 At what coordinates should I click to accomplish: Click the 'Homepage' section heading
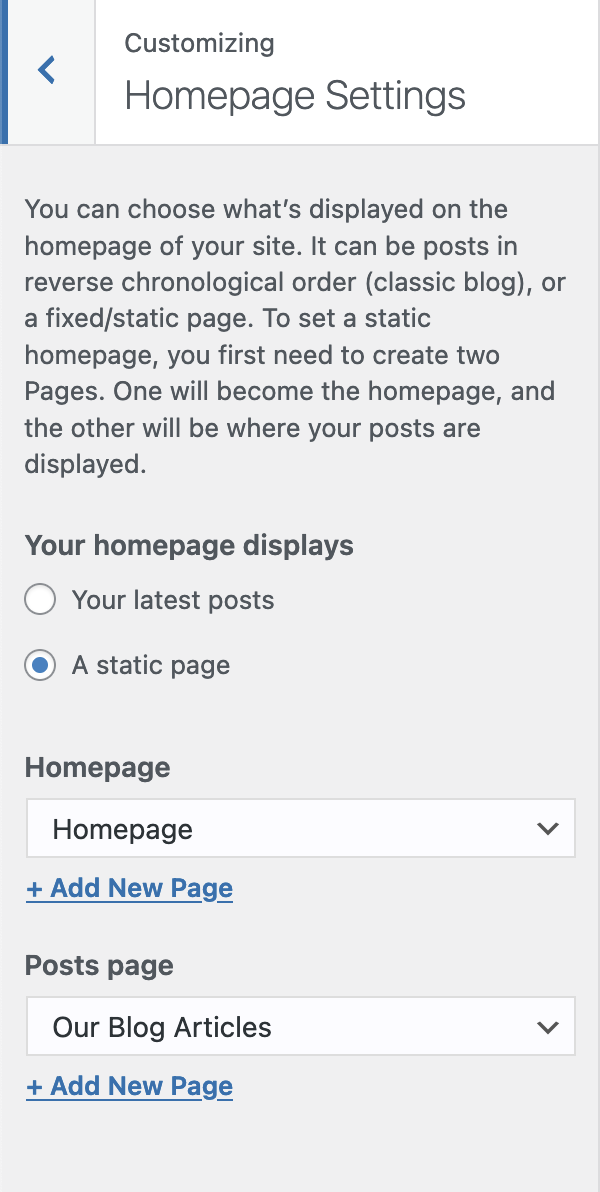(97, 767)
